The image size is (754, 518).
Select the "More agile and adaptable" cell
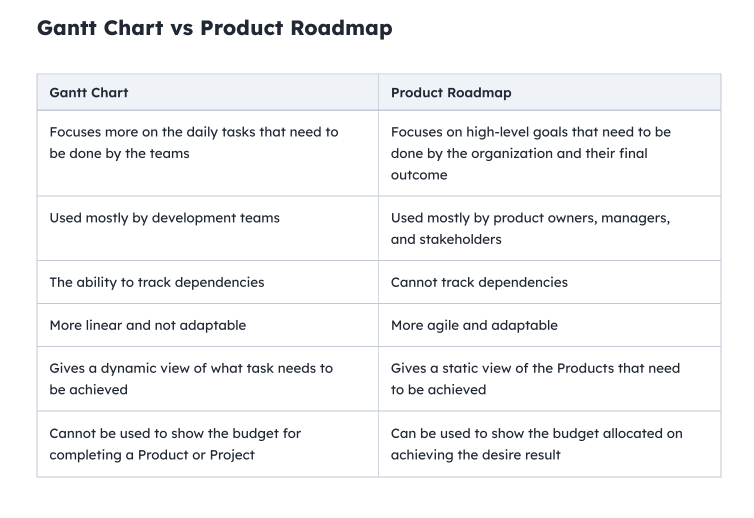point(474,325)
